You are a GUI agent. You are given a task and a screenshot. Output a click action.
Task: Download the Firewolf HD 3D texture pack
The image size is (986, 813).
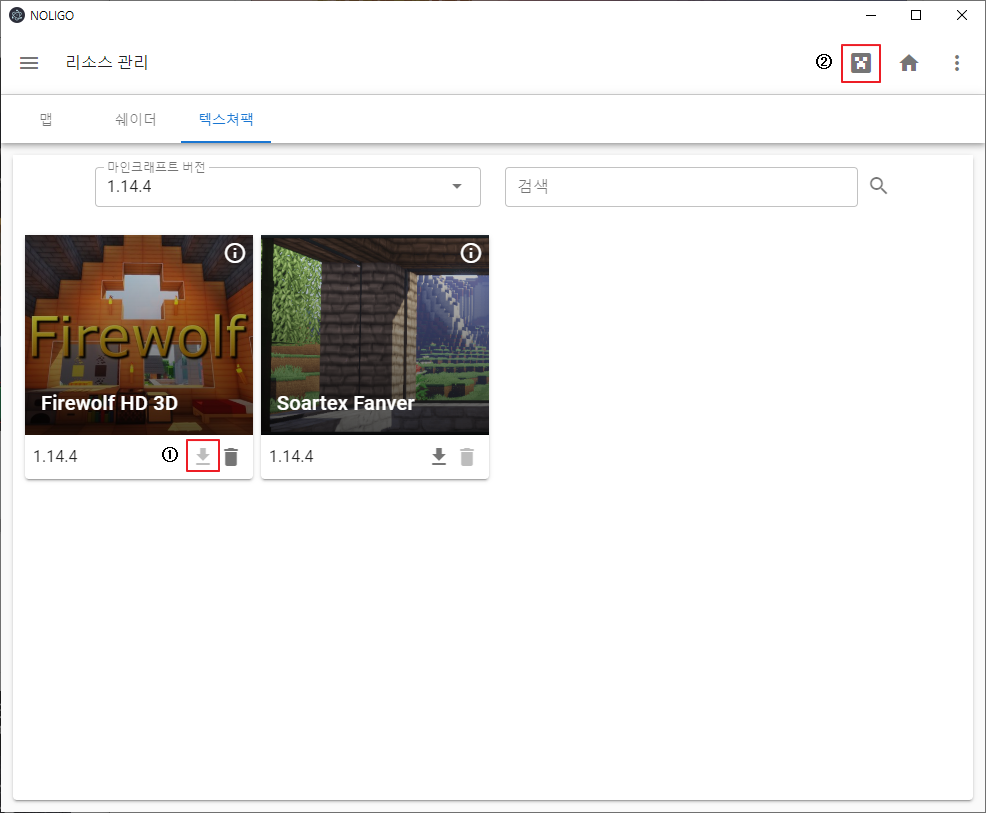pyautogui.click(x=202, y=456)
